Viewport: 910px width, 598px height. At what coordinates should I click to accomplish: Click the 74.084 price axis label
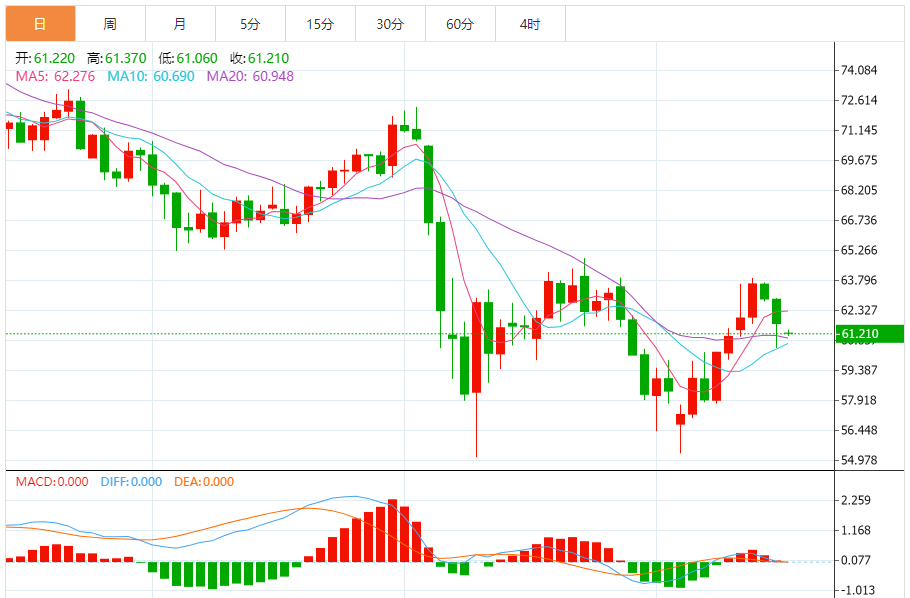(859, 70)
